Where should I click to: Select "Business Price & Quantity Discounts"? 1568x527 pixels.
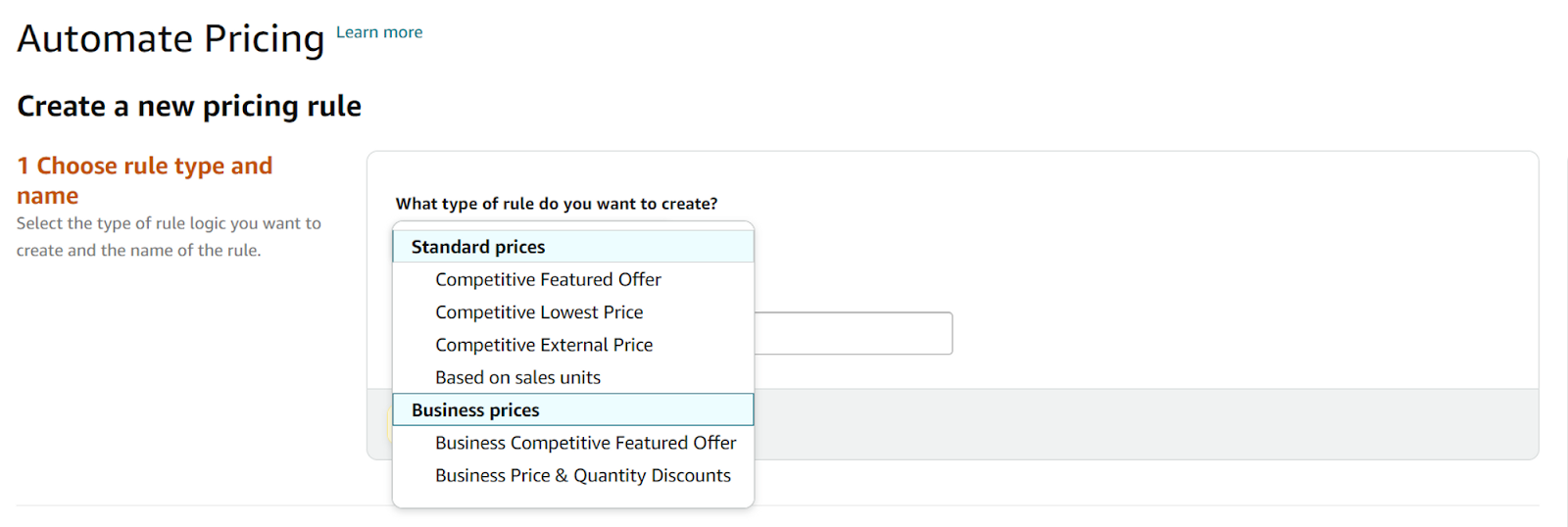coord(582,476)
